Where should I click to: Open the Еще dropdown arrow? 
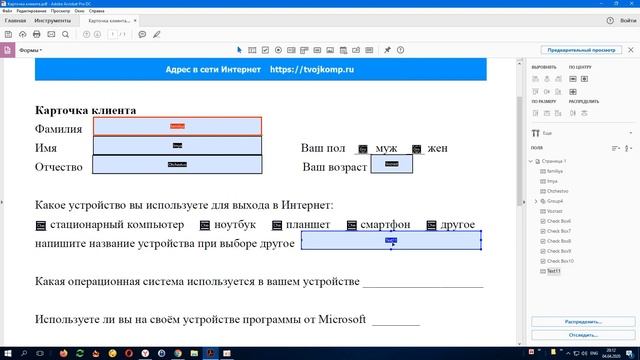point(631,133)
